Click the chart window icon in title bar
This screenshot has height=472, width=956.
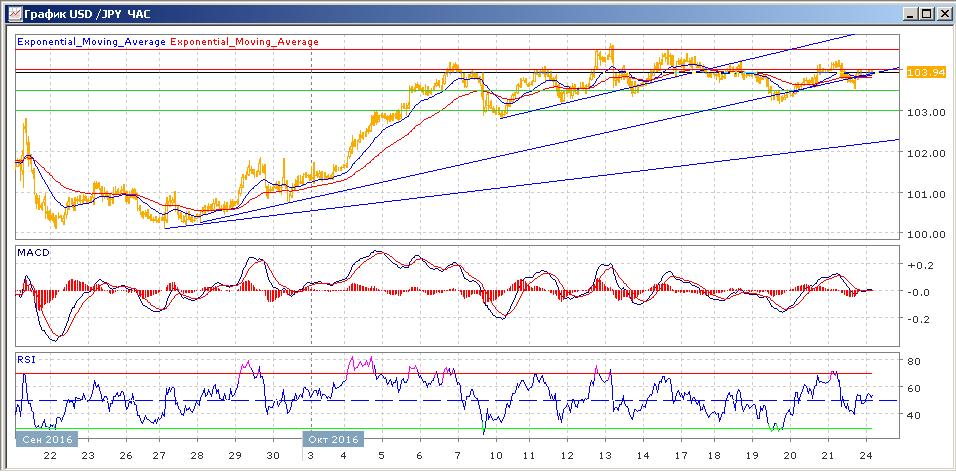[13, 13]
